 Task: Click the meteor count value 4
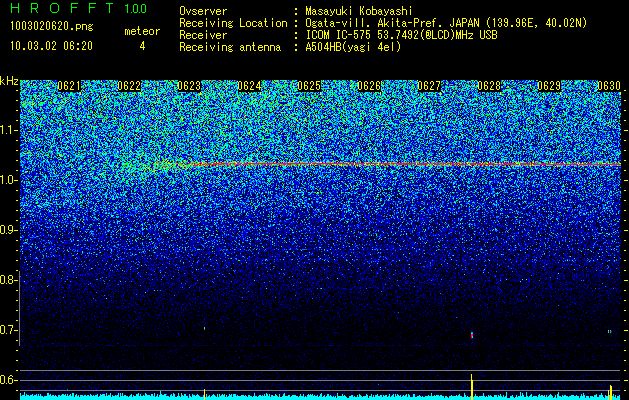(x=142, y=46)
